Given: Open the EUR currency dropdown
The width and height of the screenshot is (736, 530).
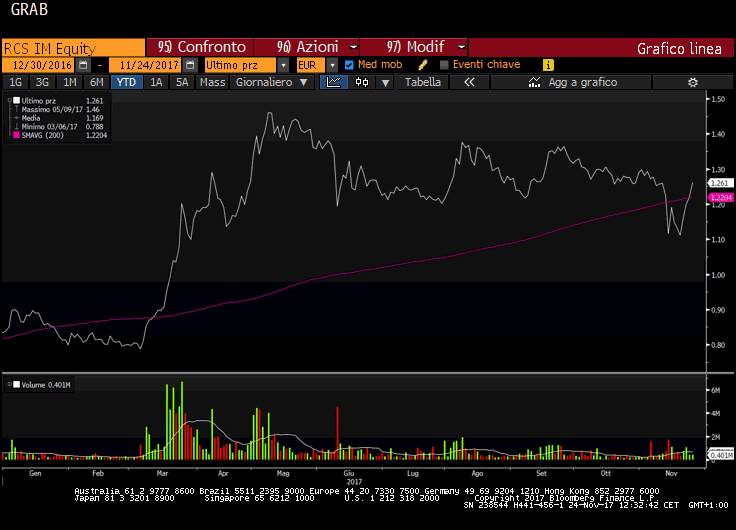Looking at the screenshot, I should [332, 64].
